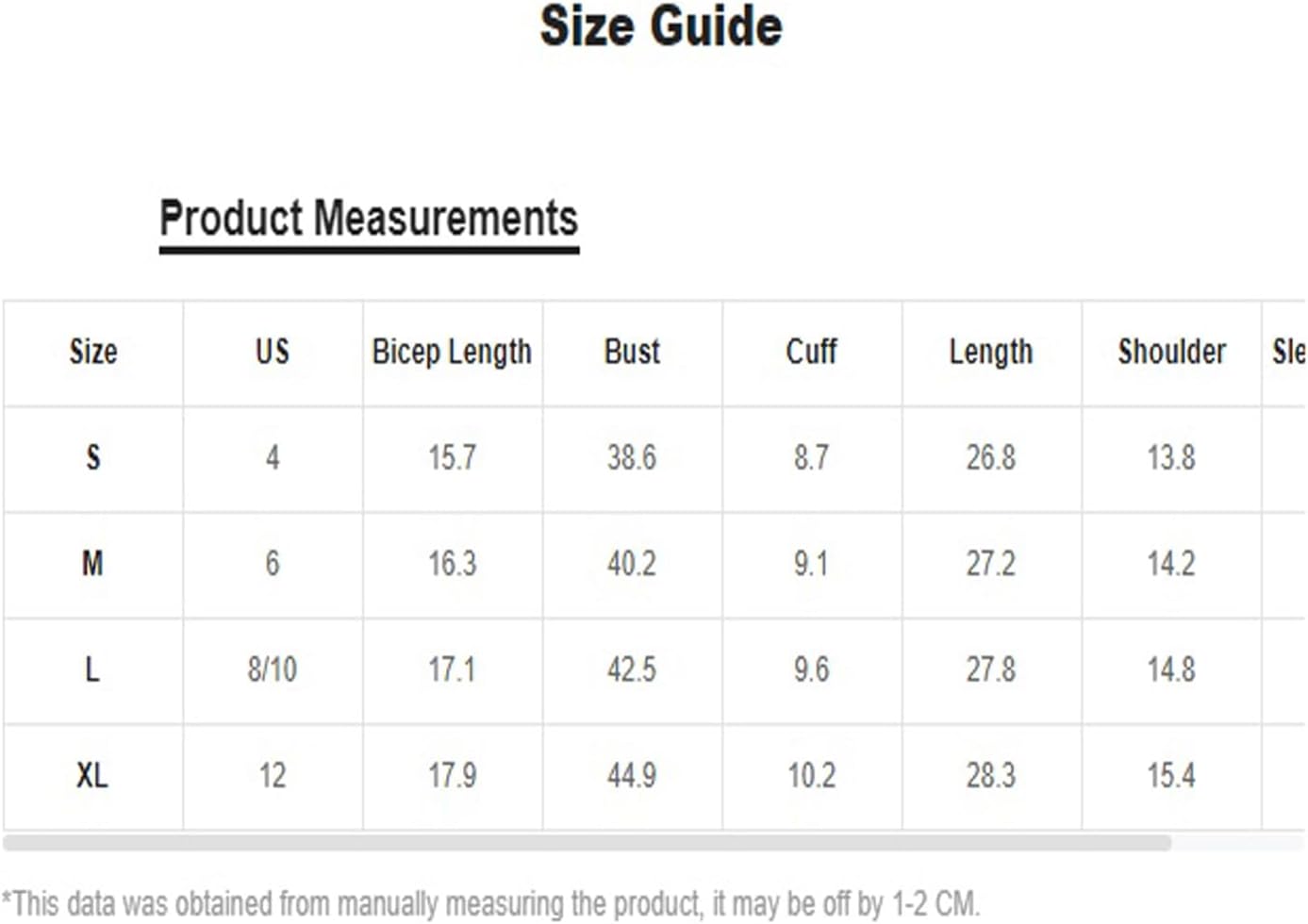Select the Bicep Length column header

click(x=452, y=353)
